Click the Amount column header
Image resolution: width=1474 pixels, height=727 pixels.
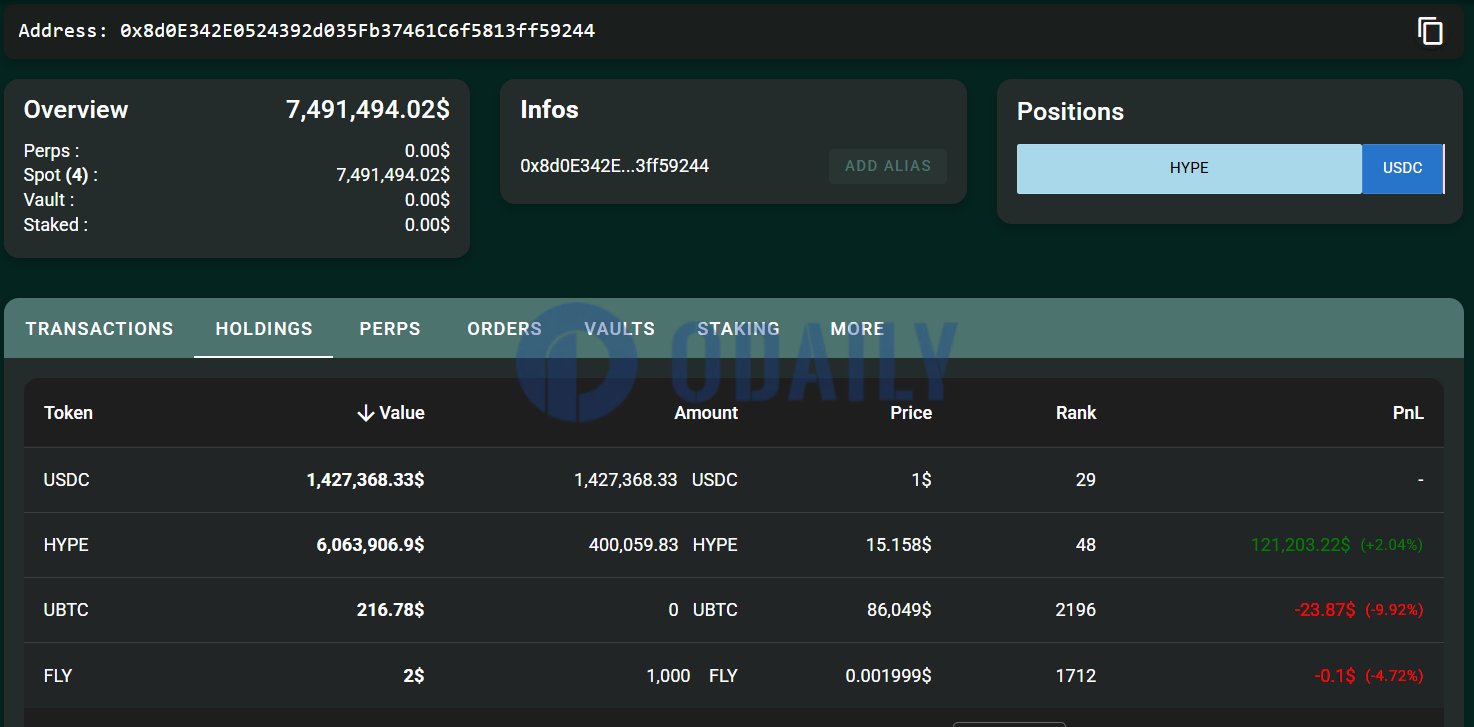point(706,413)
